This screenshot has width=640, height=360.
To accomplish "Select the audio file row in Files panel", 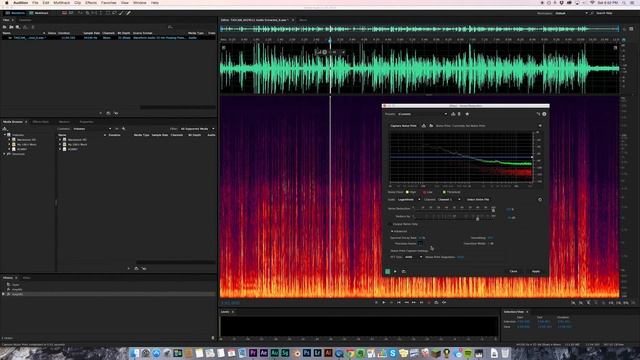I will [x=109, y=38].
